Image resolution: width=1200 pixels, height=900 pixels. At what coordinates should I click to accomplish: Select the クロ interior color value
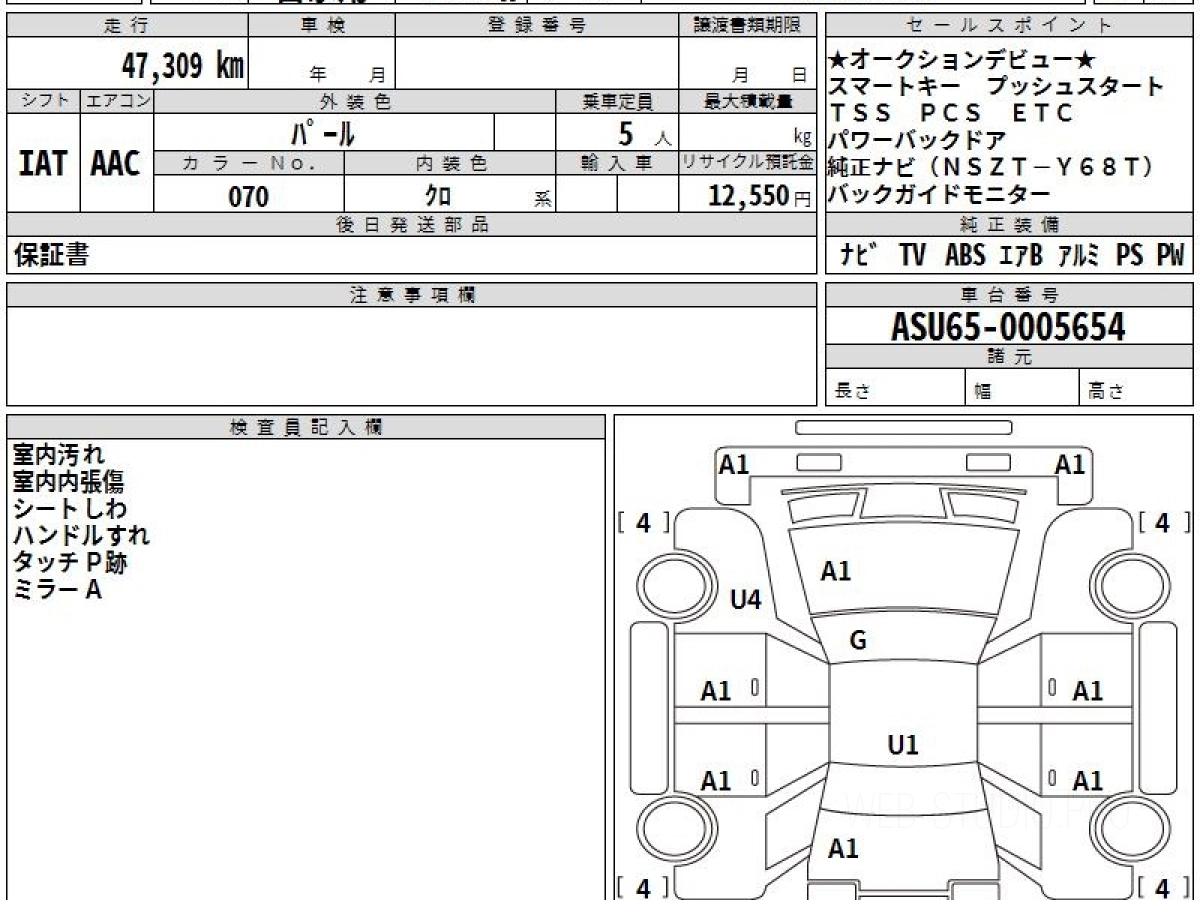(x=438, y=196)
